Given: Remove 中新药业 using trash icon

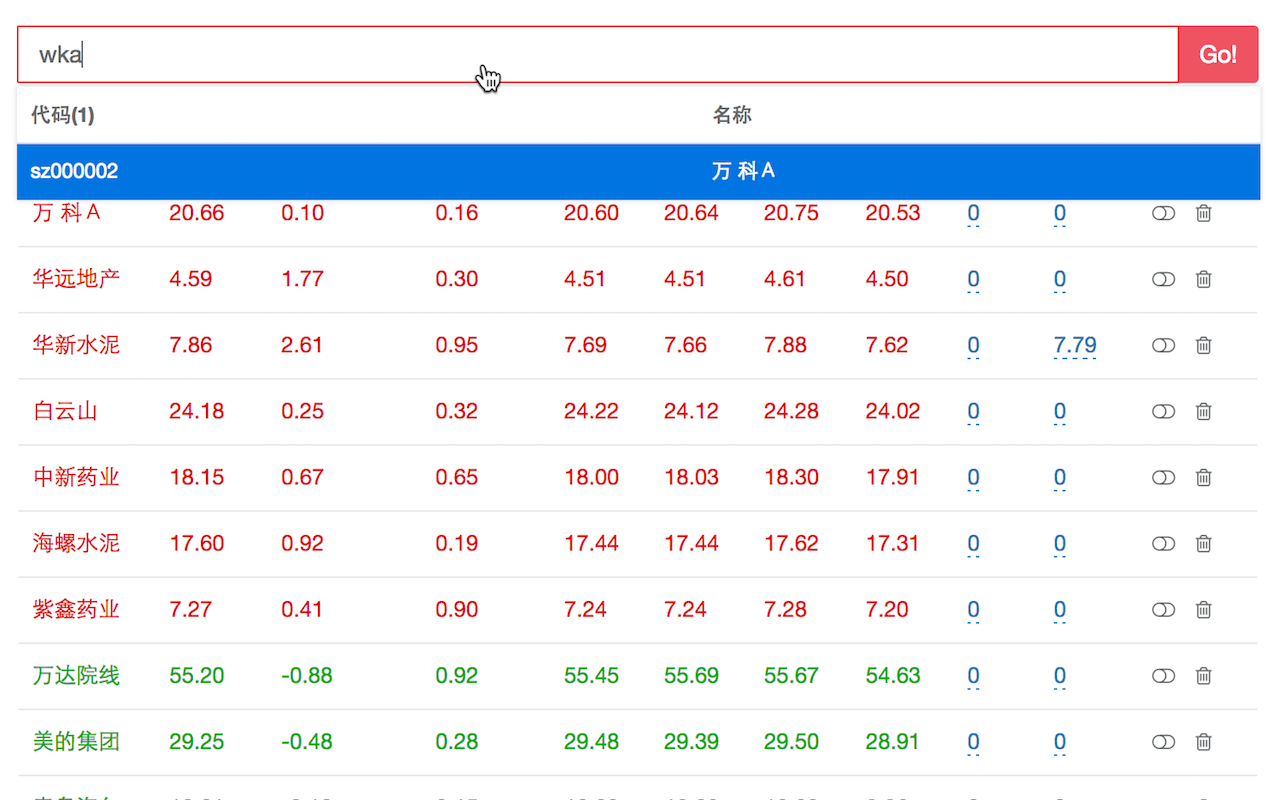Looking at the screenshot, I should click(1204, 477).
